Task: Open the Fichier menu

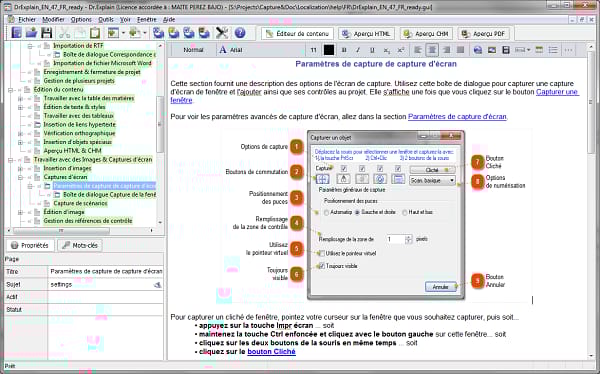Action: point(27,20)
